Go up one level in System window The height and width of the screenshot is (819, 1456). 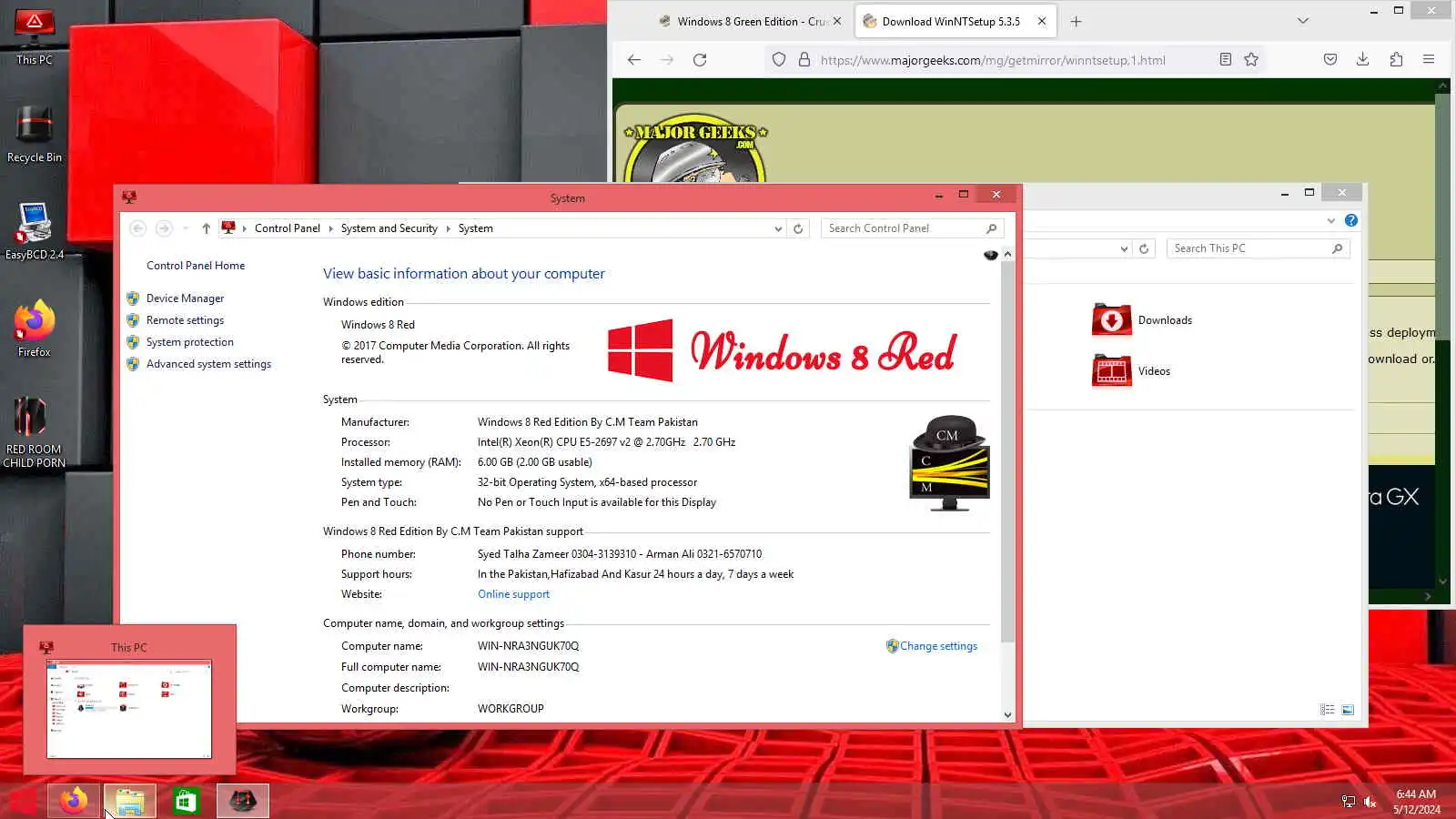click(x=206, y=228)
